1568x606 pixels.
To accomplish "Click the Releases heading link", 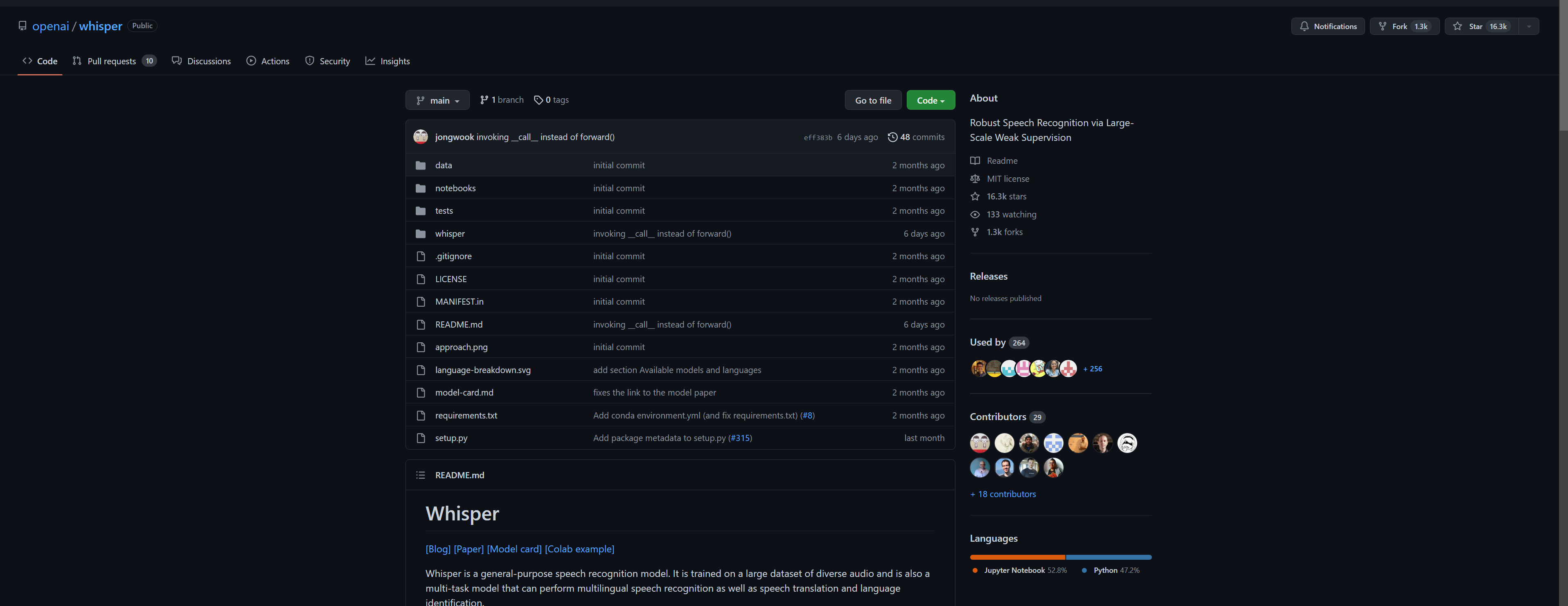I will (x=988, y=276).
